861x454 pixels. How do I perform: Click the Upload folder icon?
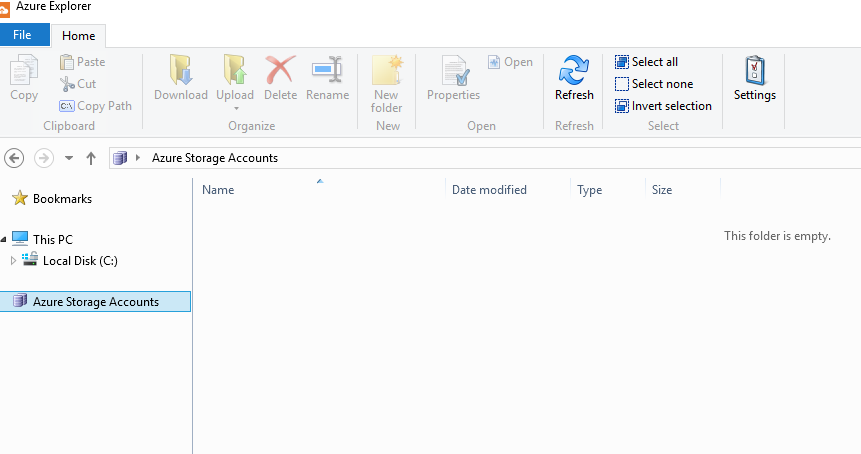tap(234, 70)
